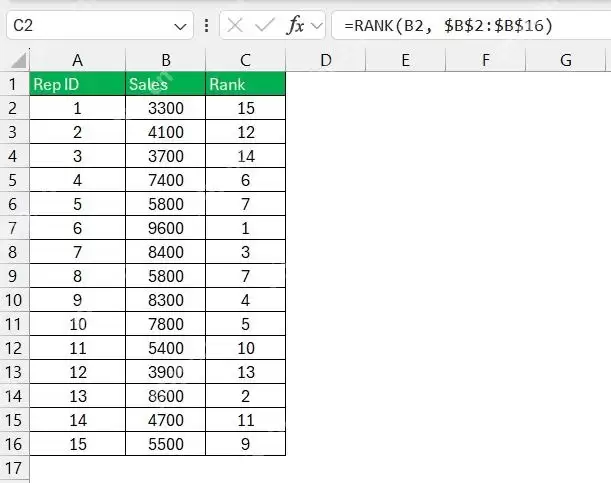Click the Insert Function fx icon
Screen dimensions: 611x483
pos(295,26)
